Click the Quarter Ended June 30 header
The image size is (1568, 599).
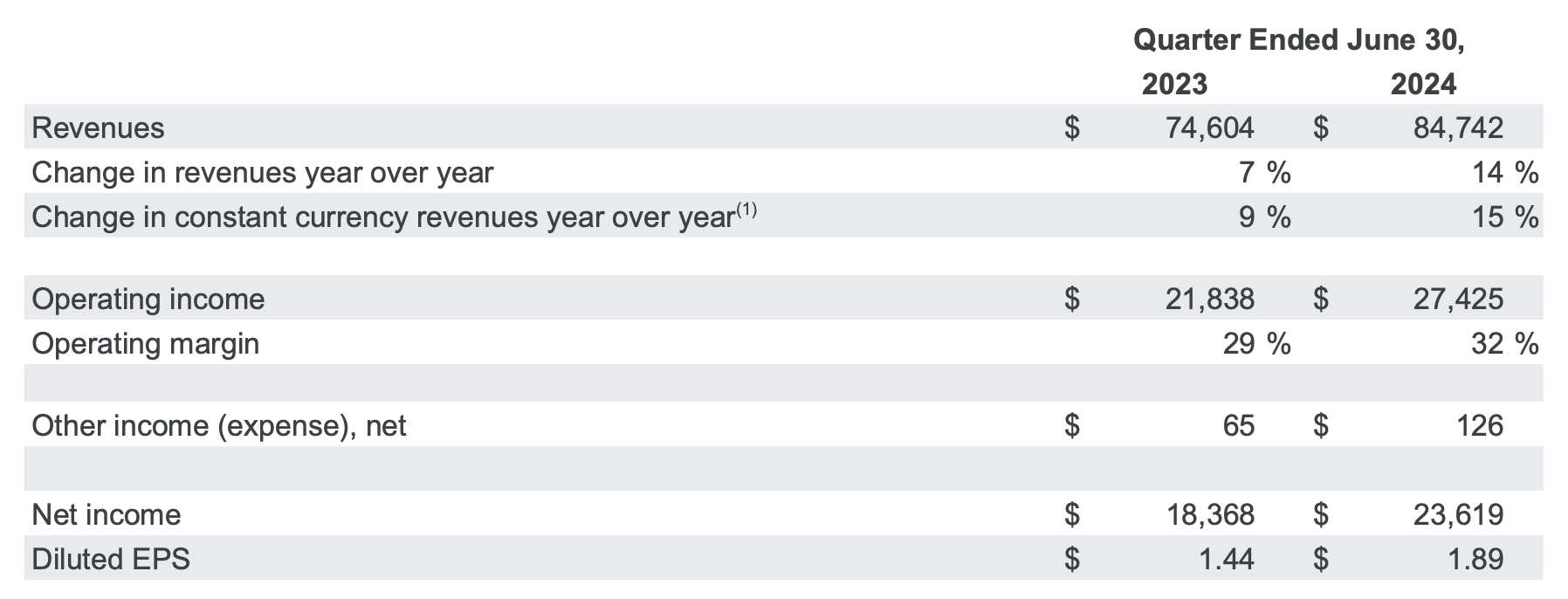[x=1298, y=40]
